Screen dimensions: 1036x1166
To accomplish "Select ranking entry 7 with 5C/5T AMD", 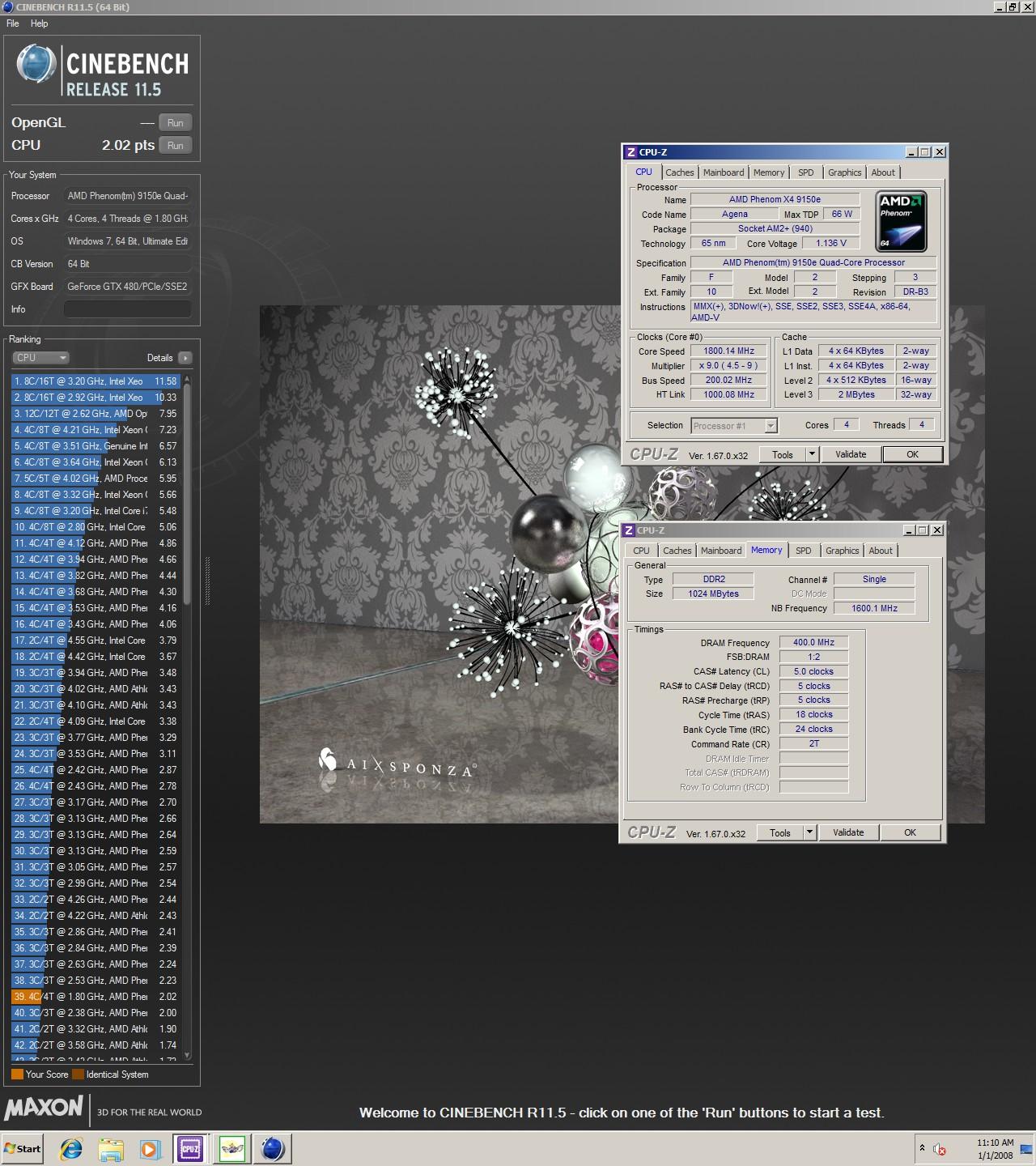I will point(96,478).
